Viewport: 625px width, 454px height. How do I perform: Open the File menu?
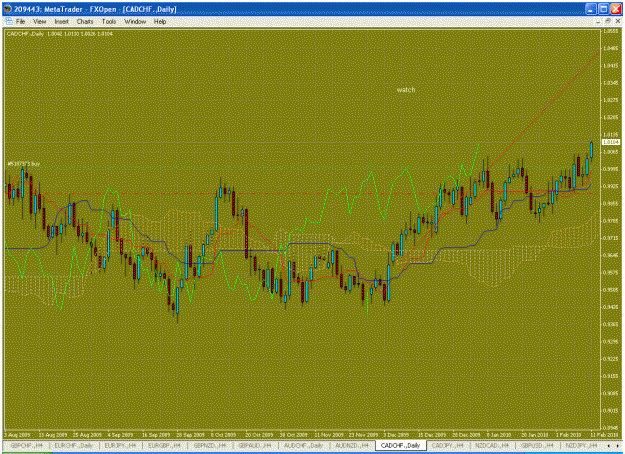point(20,22)
